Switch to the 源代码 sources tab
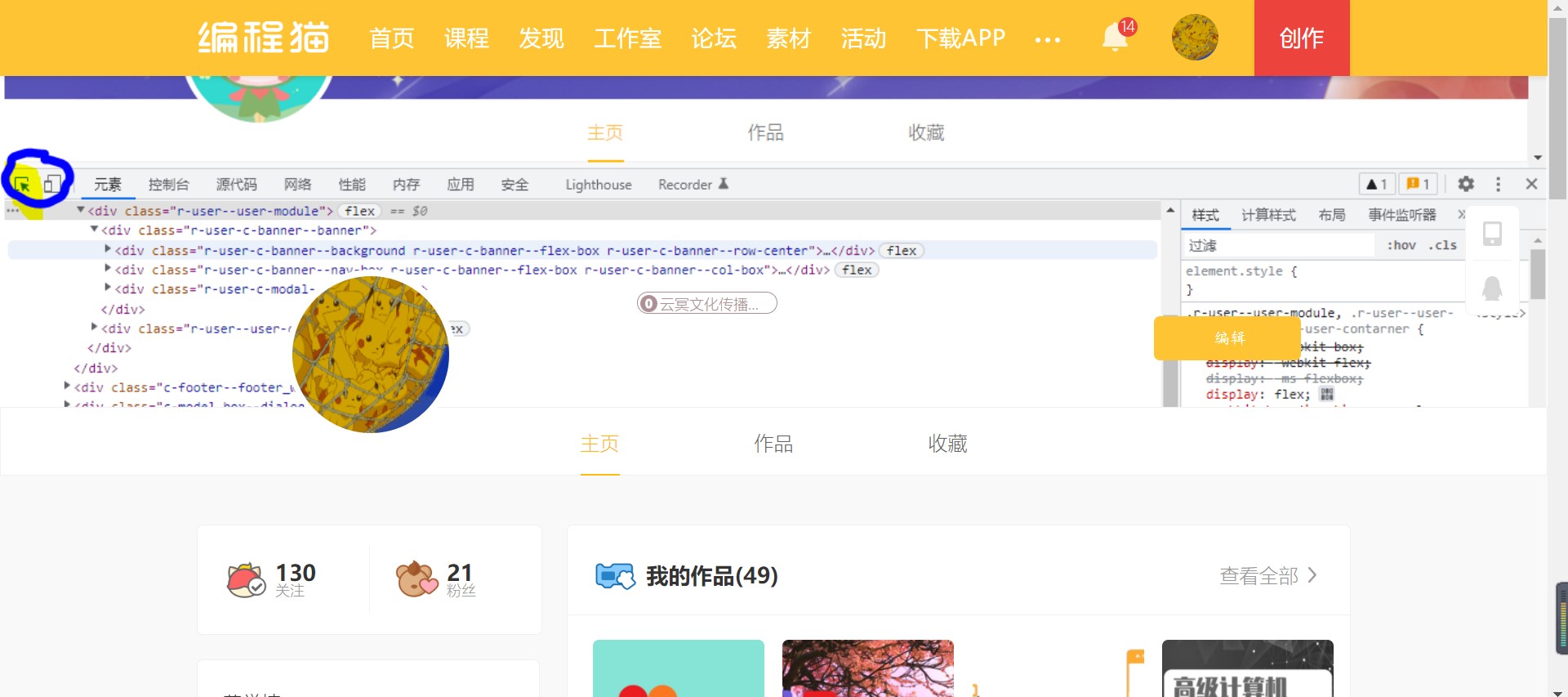 (x=236, y=184)
